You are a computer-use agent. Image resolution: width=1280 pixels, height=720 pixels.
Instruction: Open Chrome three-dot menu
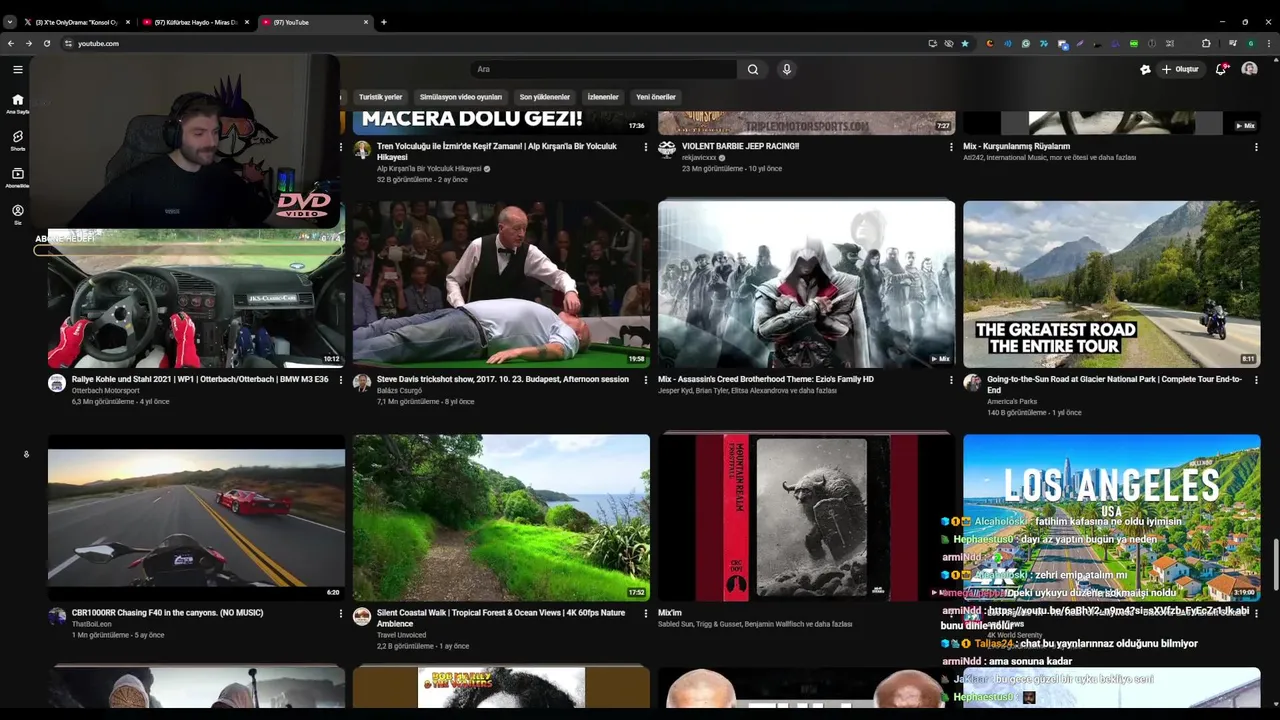(x=1269, y=43)
